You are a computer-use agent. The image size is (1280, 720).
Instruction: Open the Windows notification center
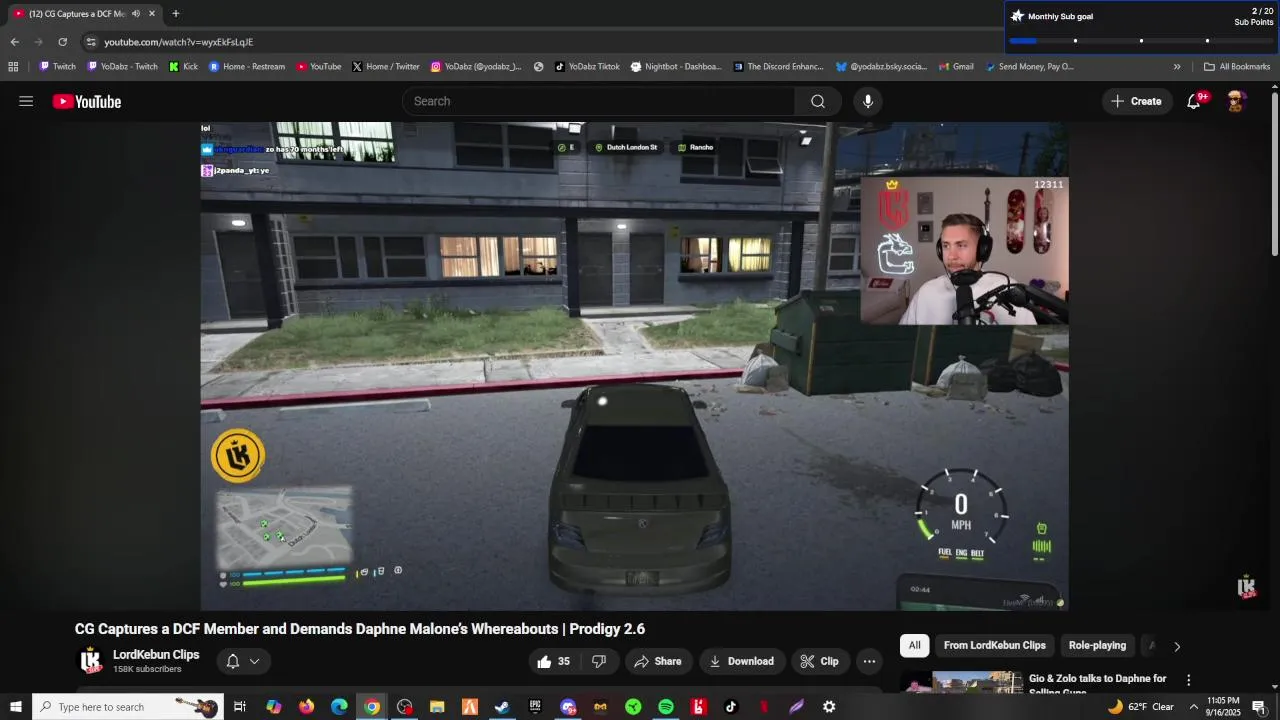tap(1259, 707)
